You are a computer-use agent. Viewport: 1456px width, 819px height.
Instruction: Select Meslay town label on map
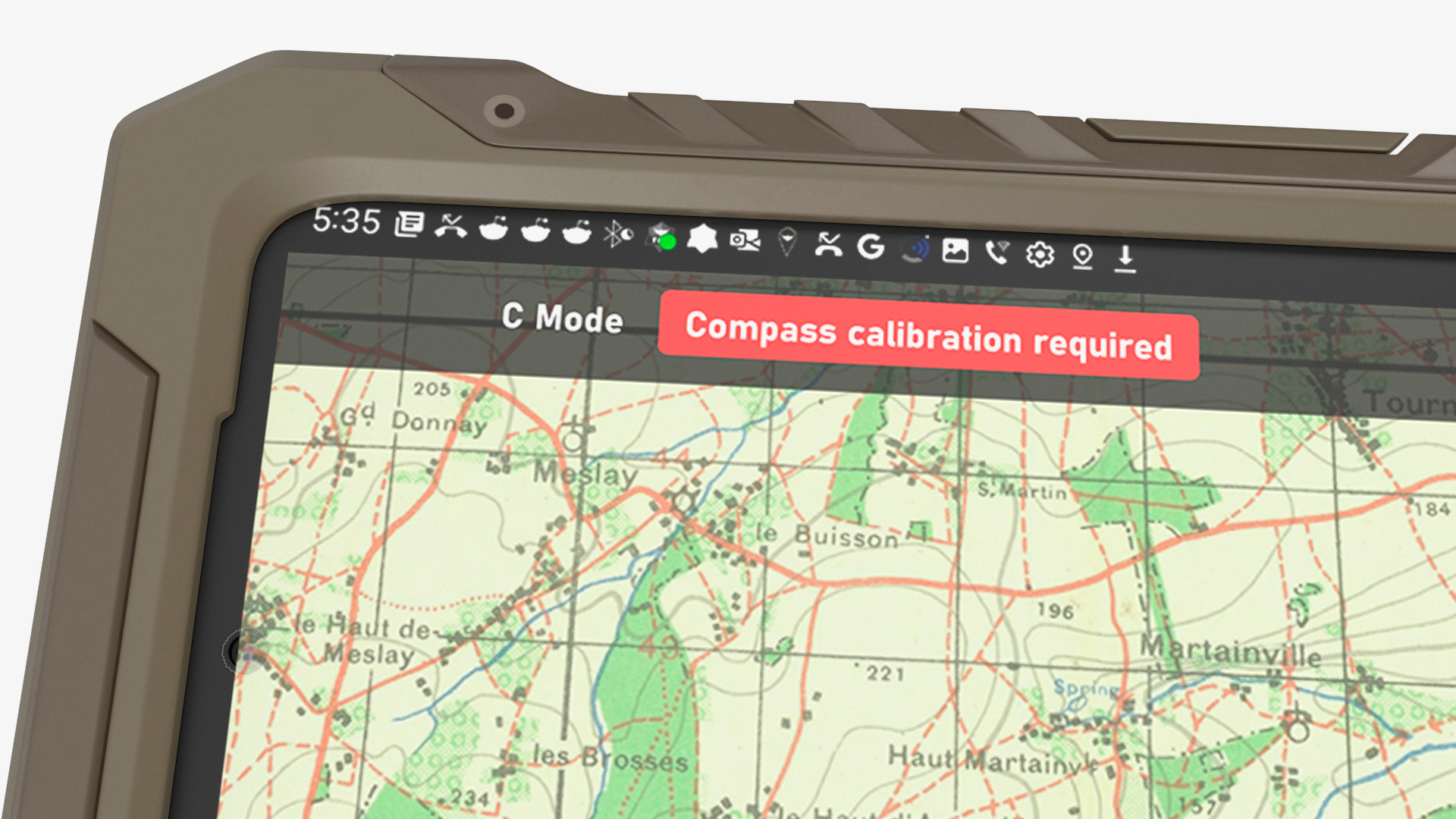pos(585,474)
